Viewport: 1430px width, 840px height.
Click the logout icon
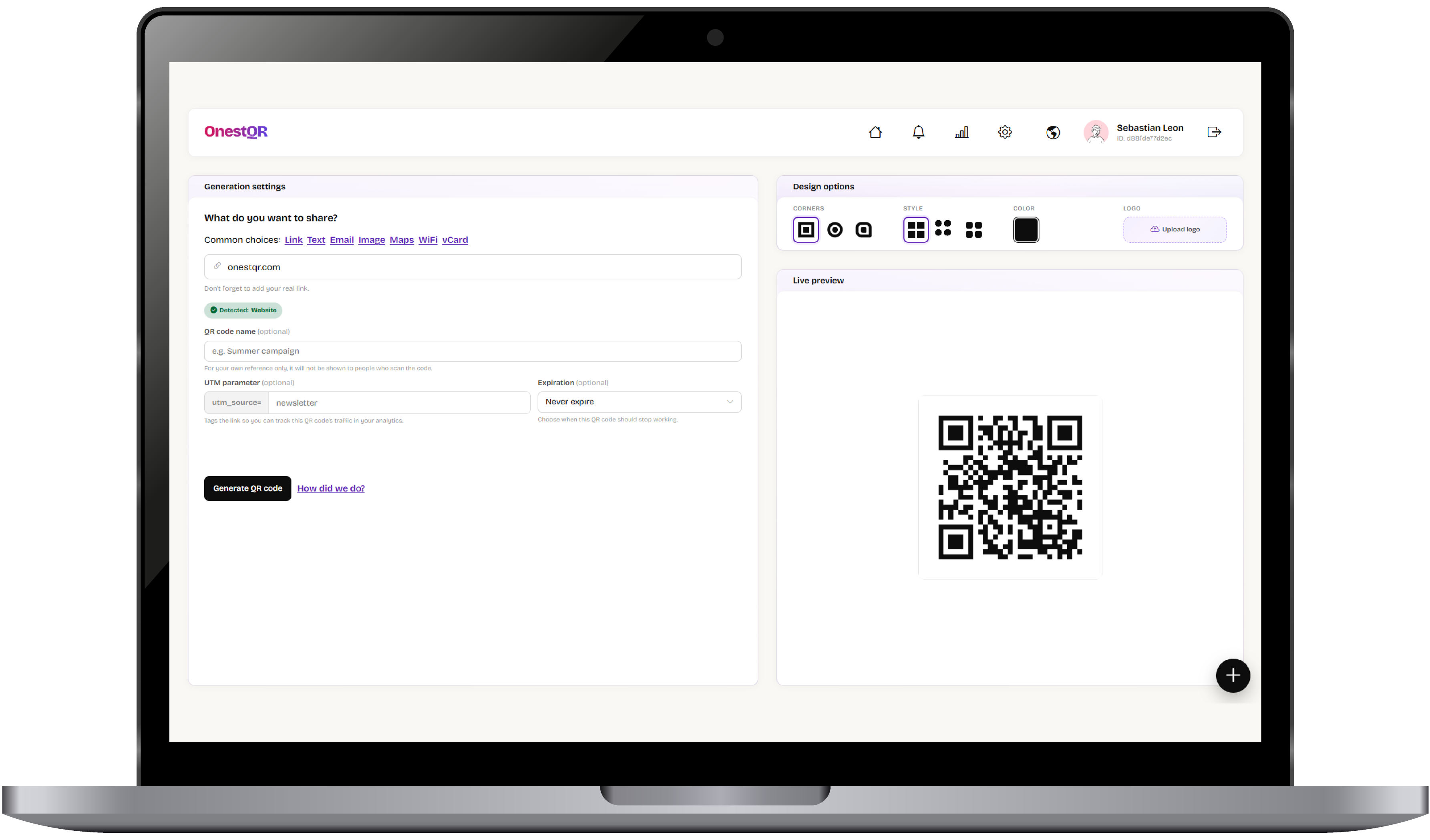(1214, 132)
